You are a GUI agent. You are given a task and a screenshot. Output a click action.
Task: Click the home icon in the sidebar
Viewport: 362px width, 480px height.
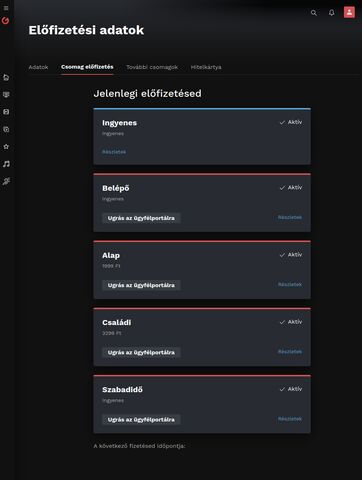(x=6, y=77)
